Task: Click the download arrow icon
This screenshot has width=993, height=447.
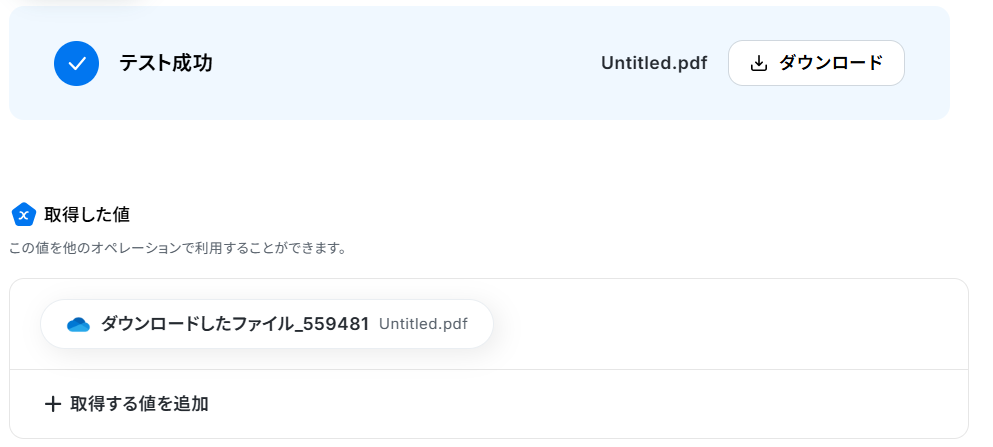Action: 759,64
